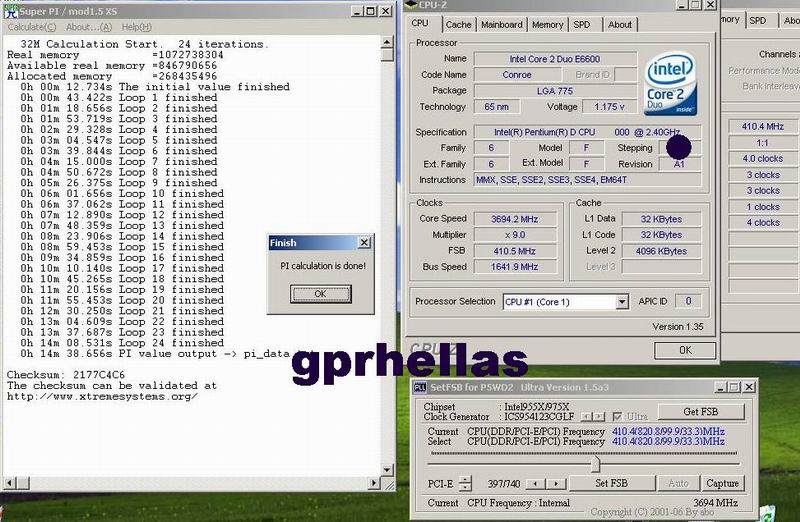
Task: Click the OK button in CPU-Z
Action: [x=685, y=350]
